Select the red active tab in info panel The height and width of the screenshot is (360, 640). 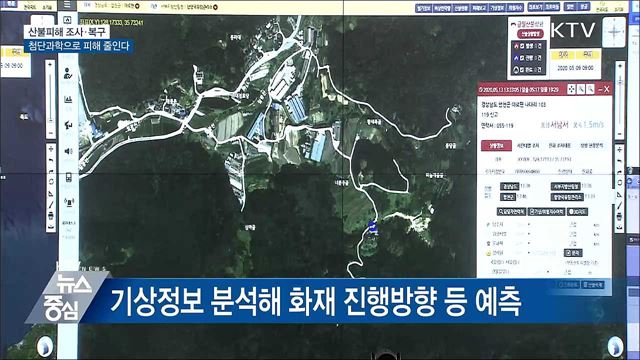pyautogui.click(x=496, y=146)
